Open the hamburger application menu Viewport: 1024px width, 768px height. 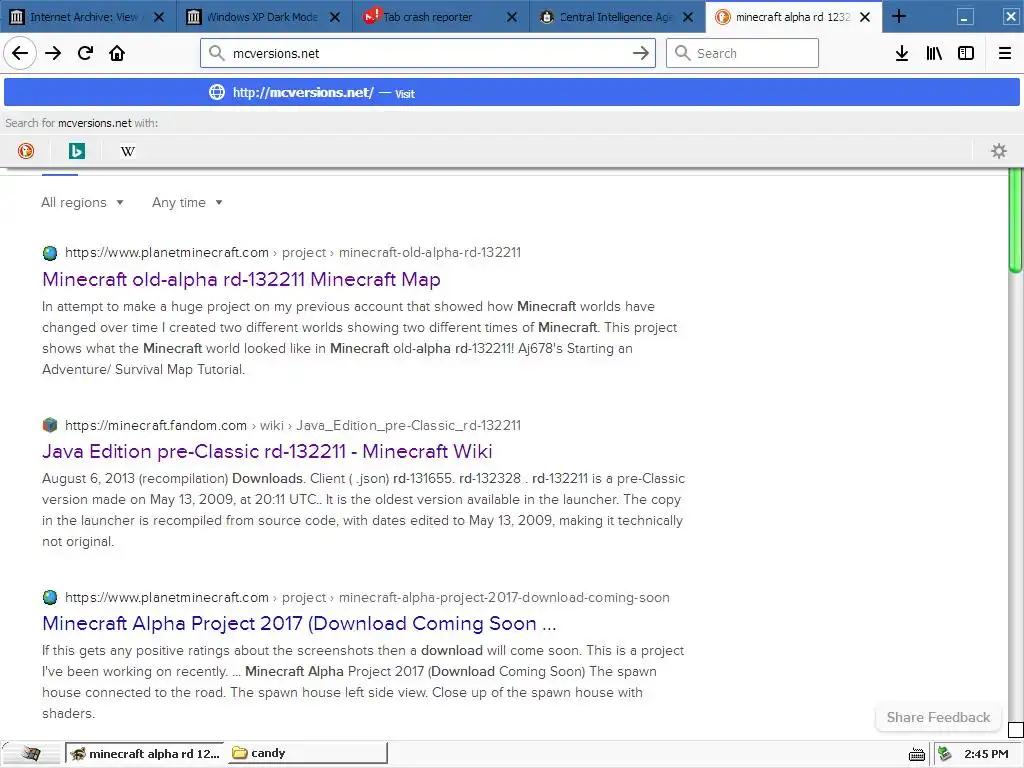click(x=1005, y=53)
